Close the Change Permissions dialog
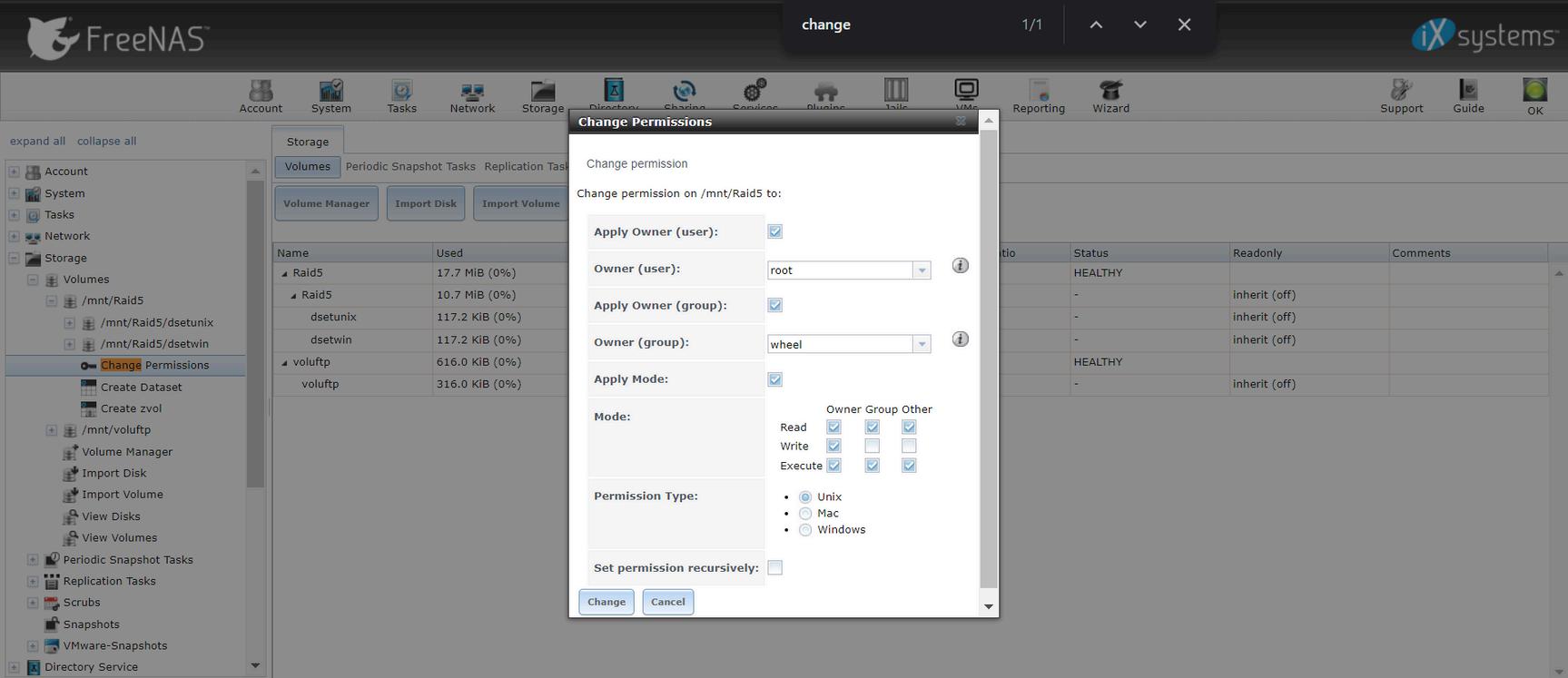The height and width of the screenshot is (678, 1568). coord(961,121)
